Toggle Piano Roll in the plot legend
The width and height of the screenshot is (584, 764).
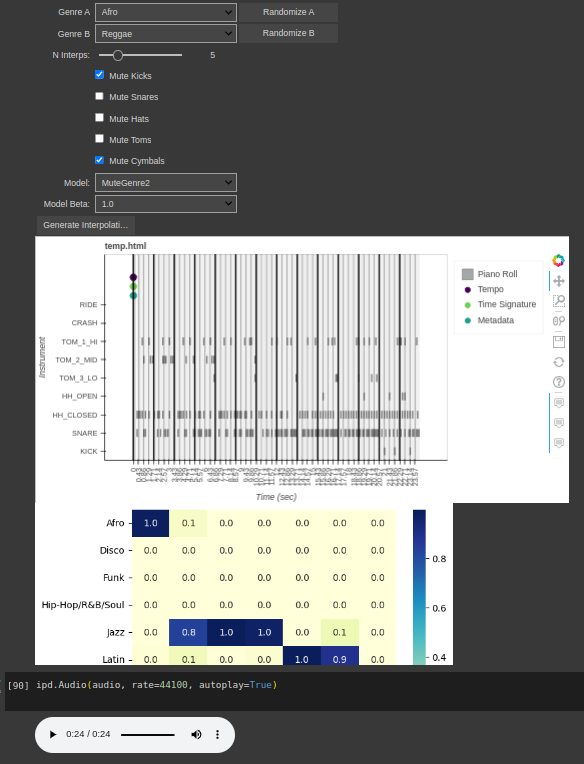tap(490, 274)
